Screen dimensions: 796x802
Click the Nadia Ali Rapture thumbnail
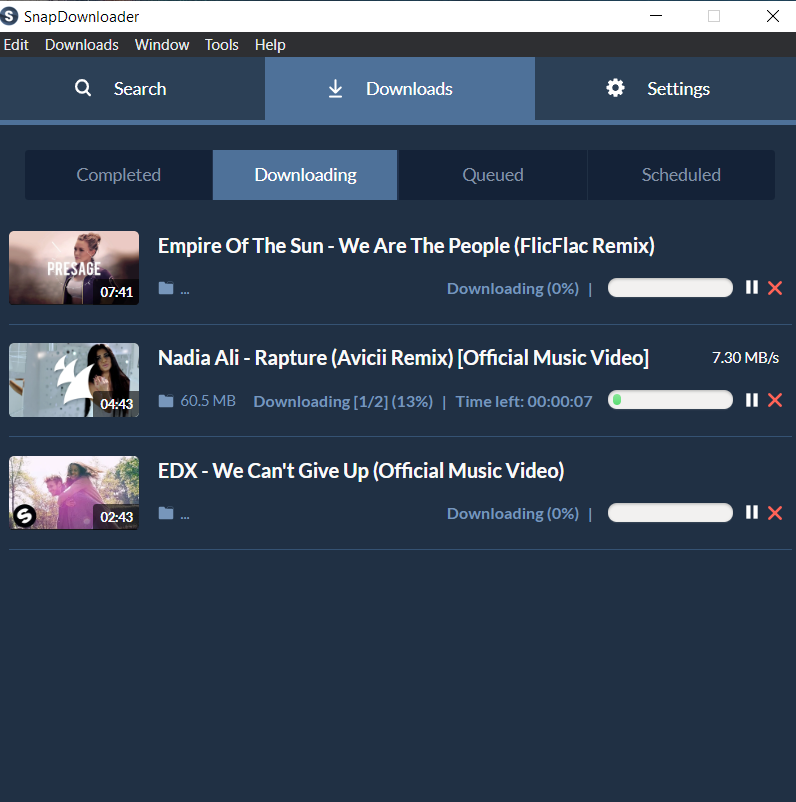[74, 380]
